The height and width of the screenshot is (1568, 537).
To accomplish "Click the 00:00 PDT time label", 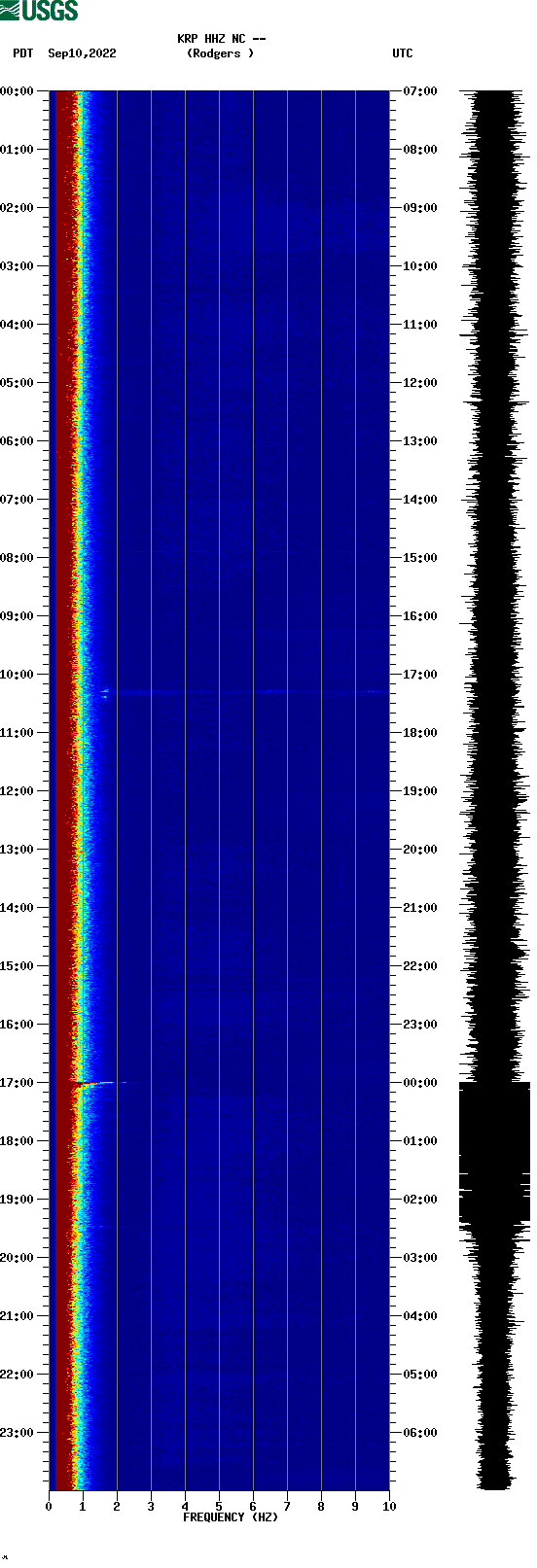I will 17,91.
